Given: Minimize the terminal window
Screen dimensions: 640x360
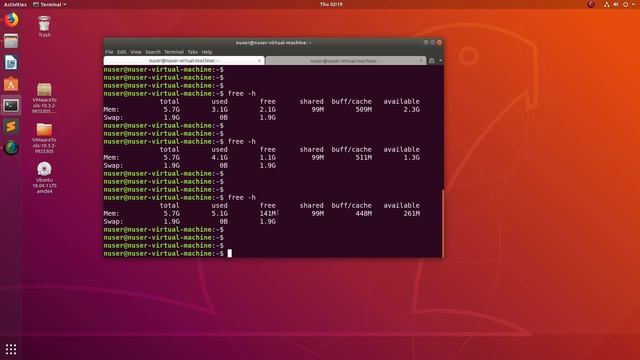Looking at the screenshot, I should coord(426,42).
